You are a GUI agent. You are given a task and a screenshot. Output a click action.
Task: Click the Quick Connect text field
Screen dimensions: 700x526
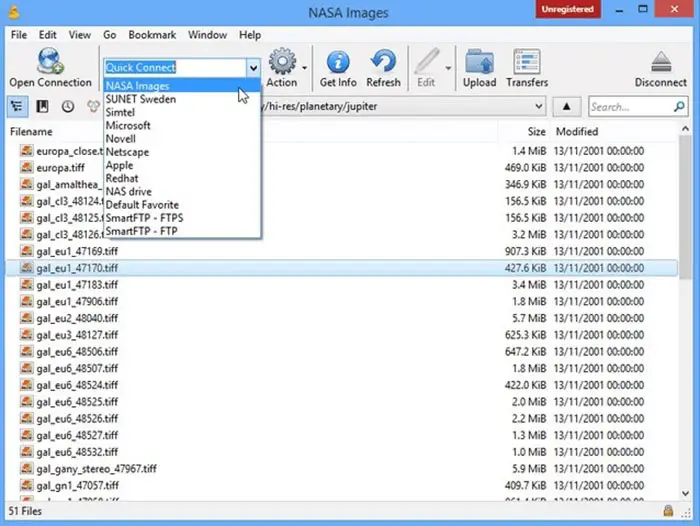click(175, 67)
